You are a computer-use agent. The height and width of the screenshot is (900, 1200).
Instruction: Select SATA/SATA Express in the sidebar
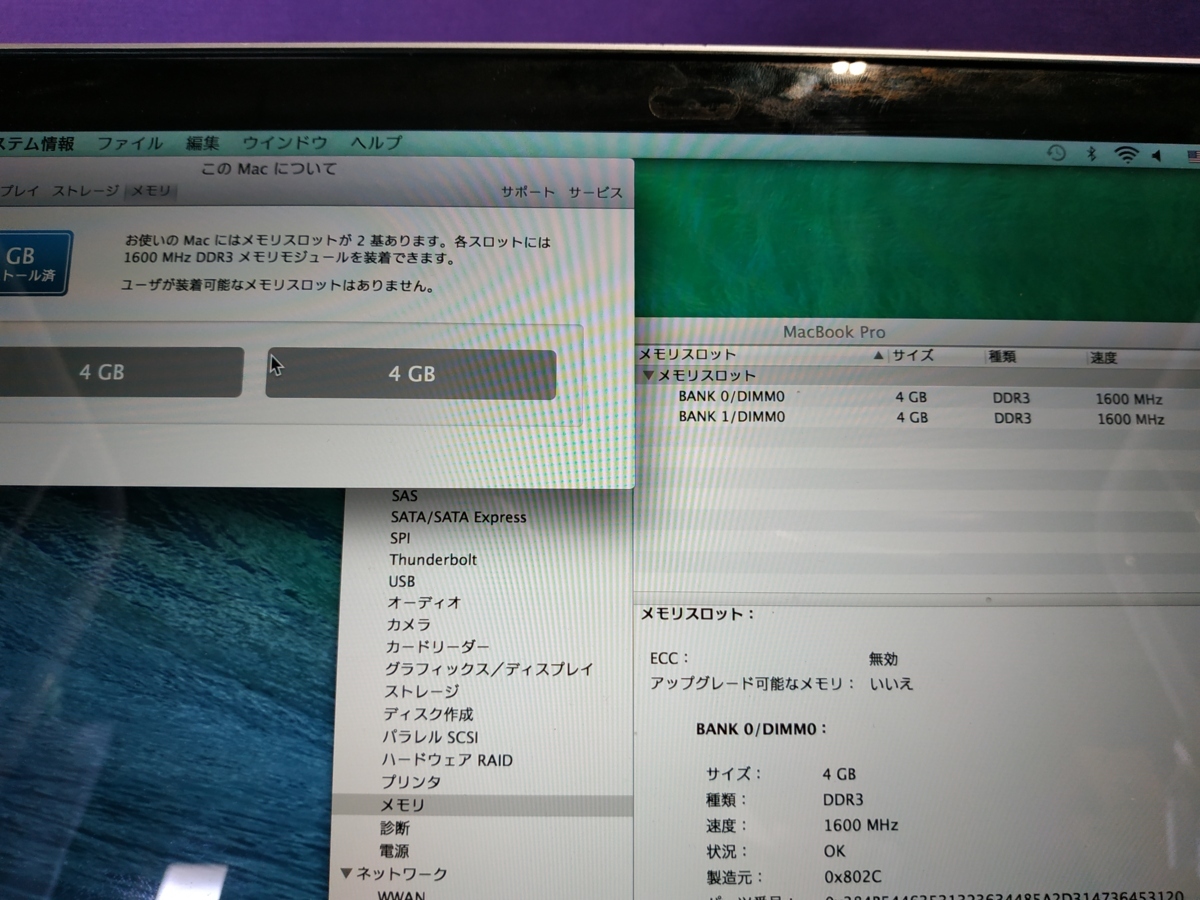[x=458, y=517]
